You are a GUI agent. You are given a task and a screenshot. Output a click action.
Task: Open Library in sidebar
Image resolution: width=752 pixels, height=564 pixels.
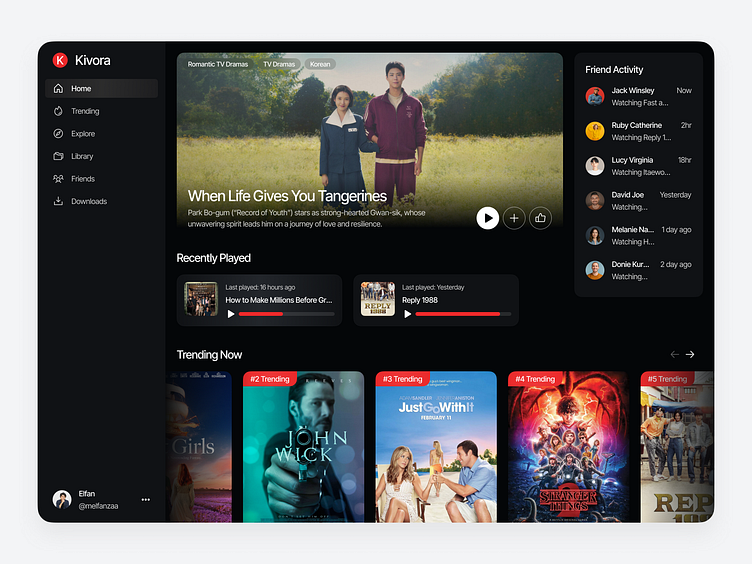[x=101, y=156]
